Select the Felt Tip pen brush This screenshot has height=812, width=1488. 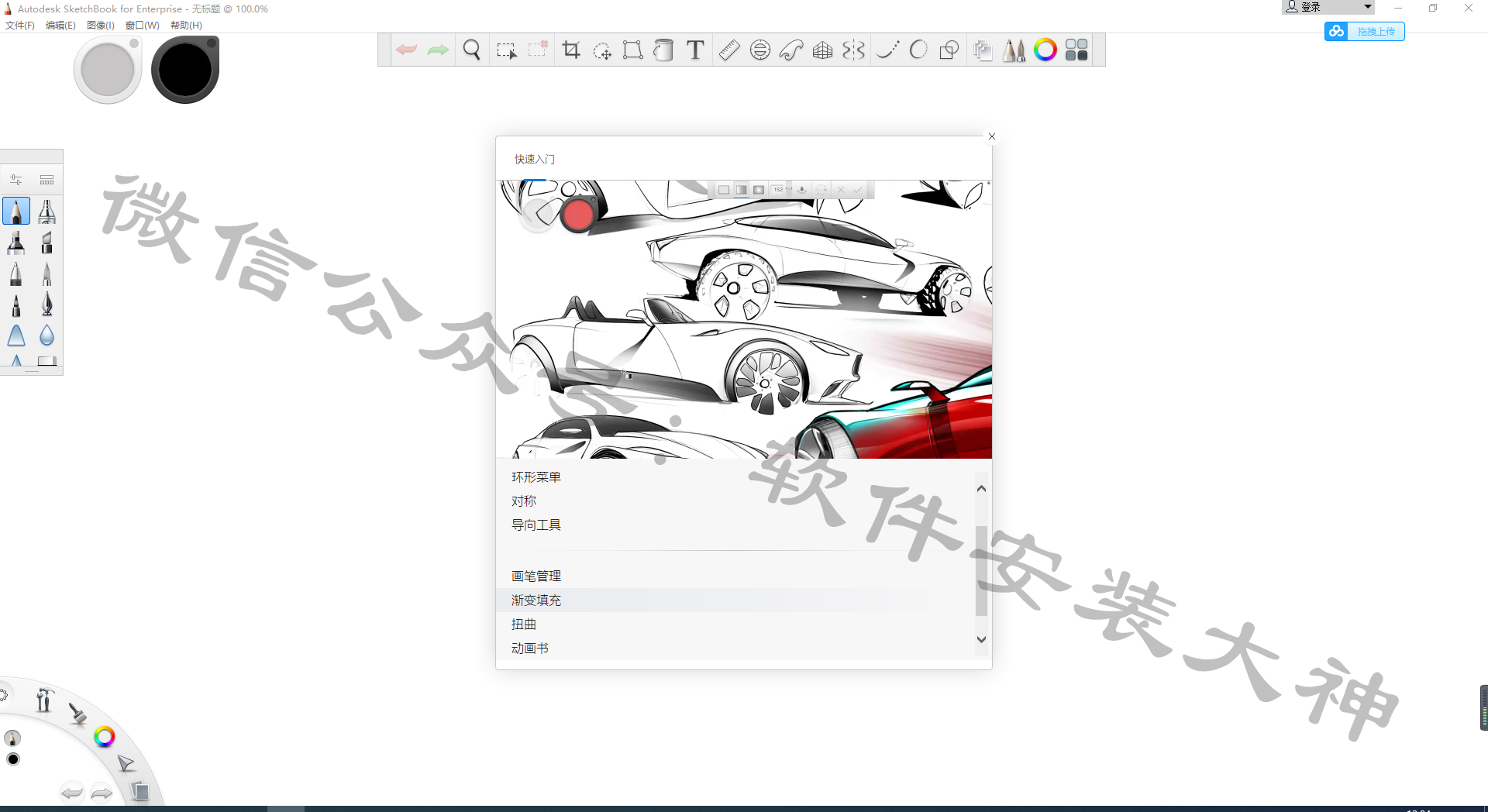pos(16,304)
